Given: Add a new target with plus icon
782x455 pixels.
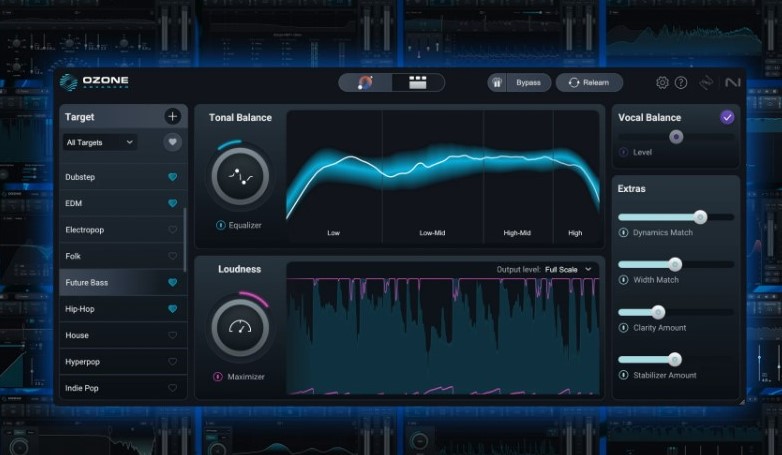Looking at the screenshot, I should 173,117.
